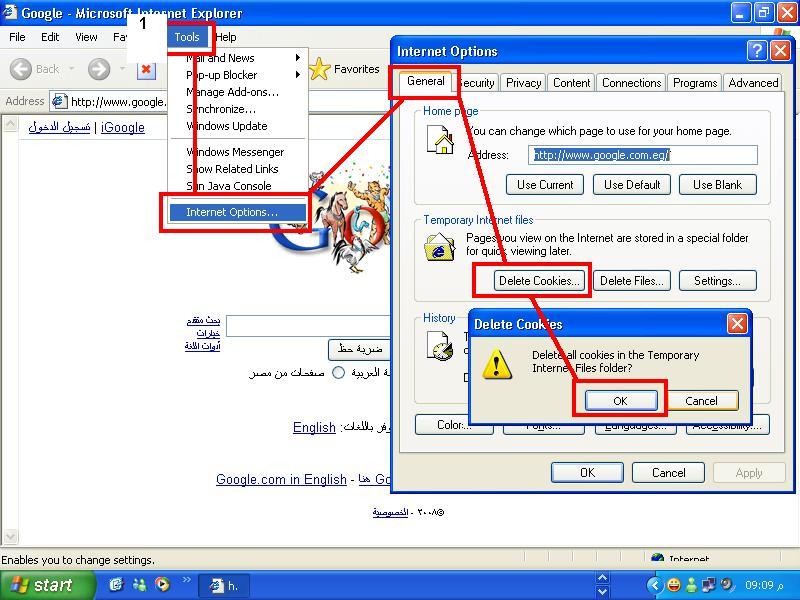Click the Use Default button
800x600 pixels.
pos(632,185)
